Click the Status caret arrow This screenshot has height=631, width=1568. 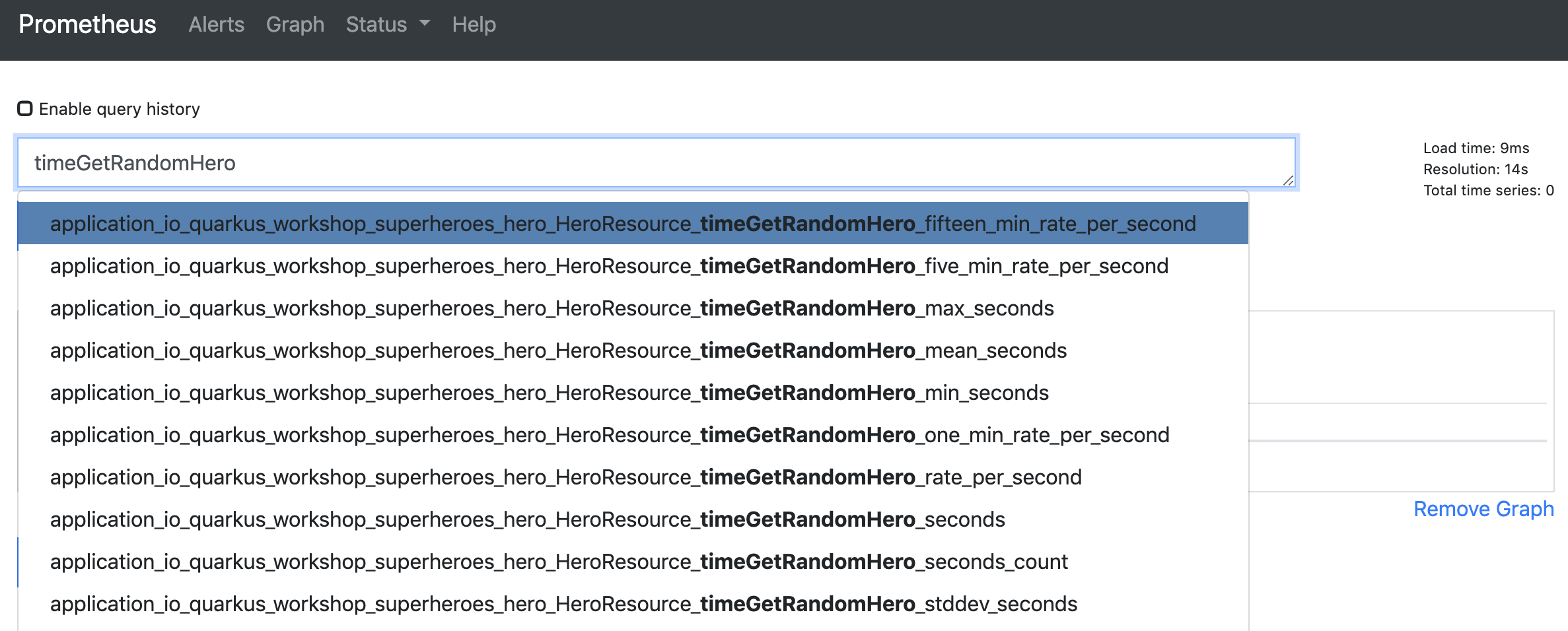(425, 24)
